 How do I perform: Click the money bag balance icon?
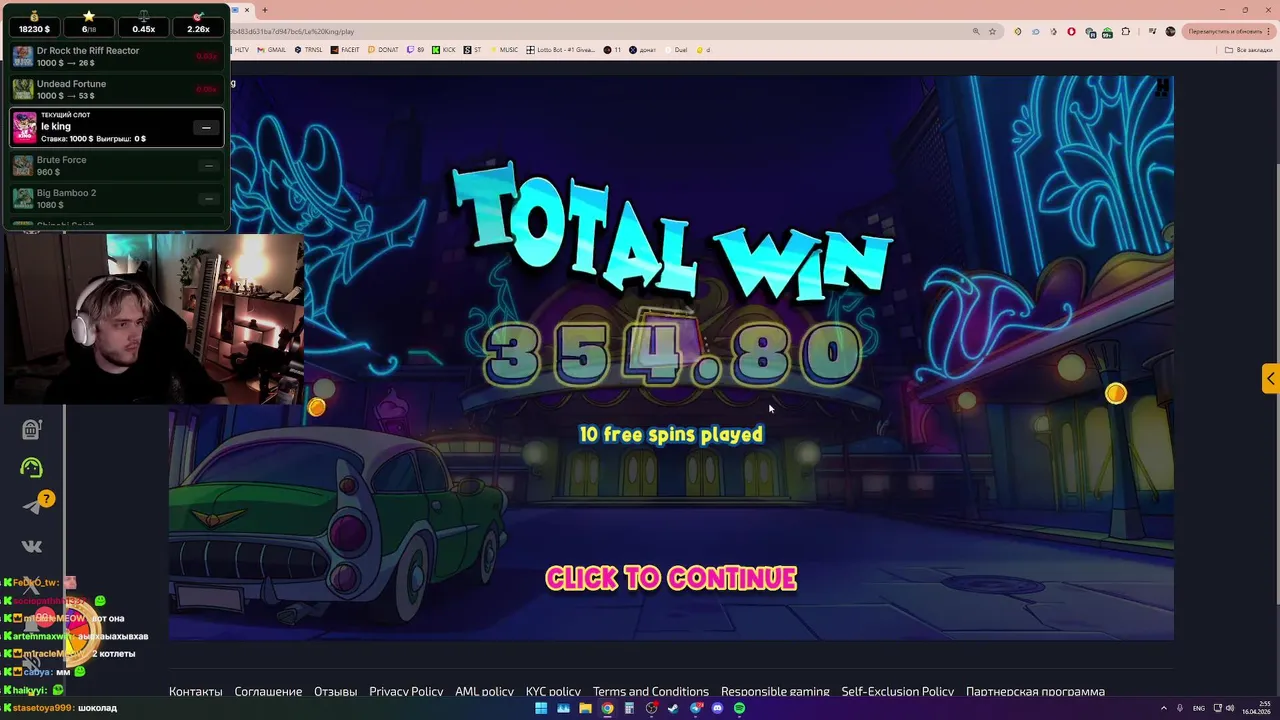34,15
